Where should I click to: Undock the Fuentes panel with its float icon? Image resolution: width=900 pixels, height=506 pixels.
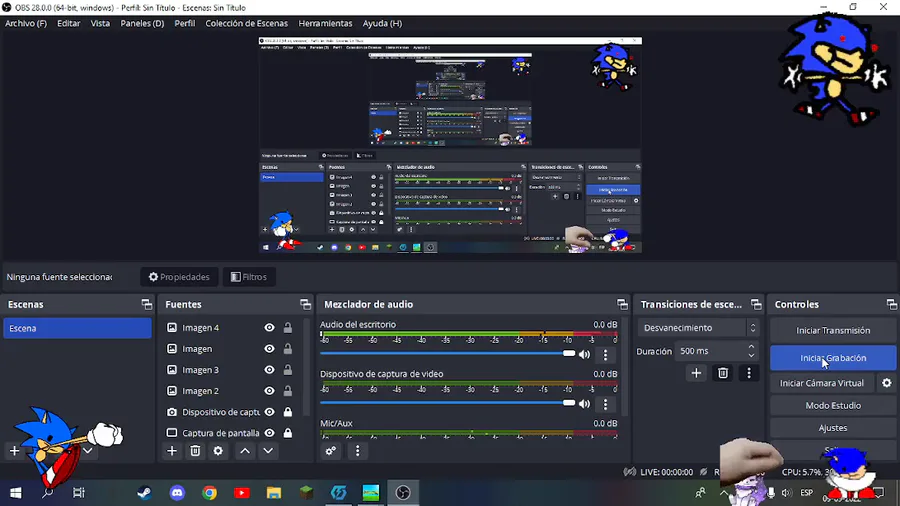pos(305,305)
